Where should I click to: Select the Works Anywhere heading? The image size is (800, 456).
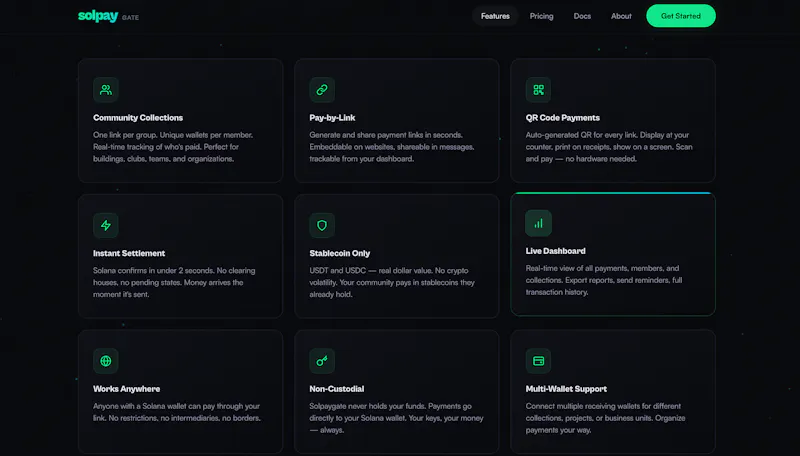126,389
